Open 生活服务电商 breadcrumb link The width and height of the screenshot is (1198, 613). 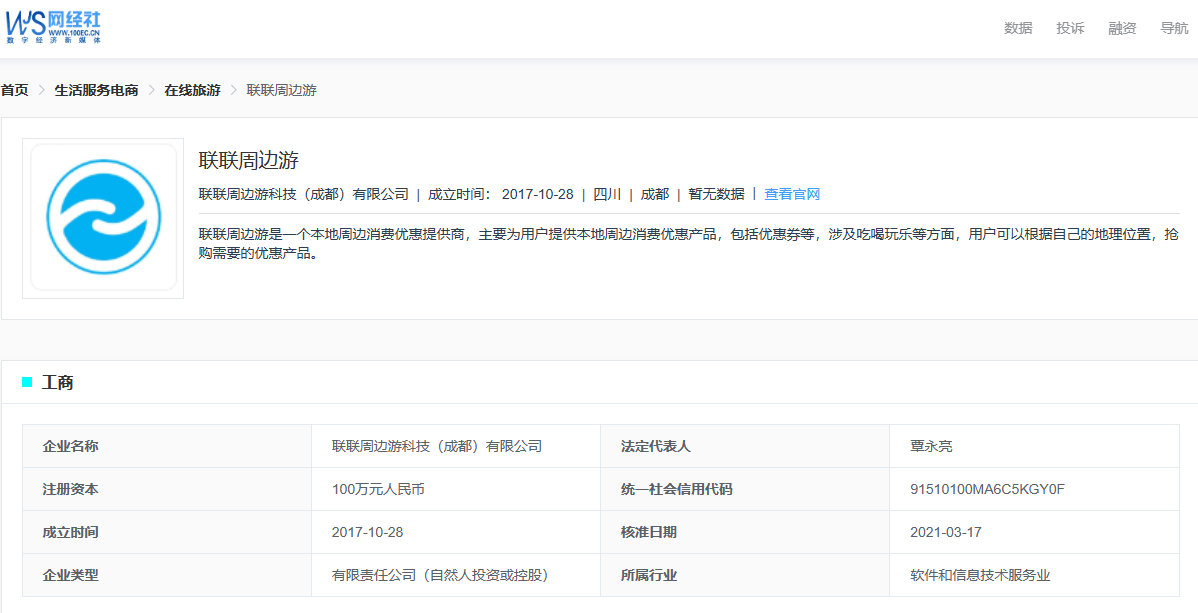tap(96, 90)
